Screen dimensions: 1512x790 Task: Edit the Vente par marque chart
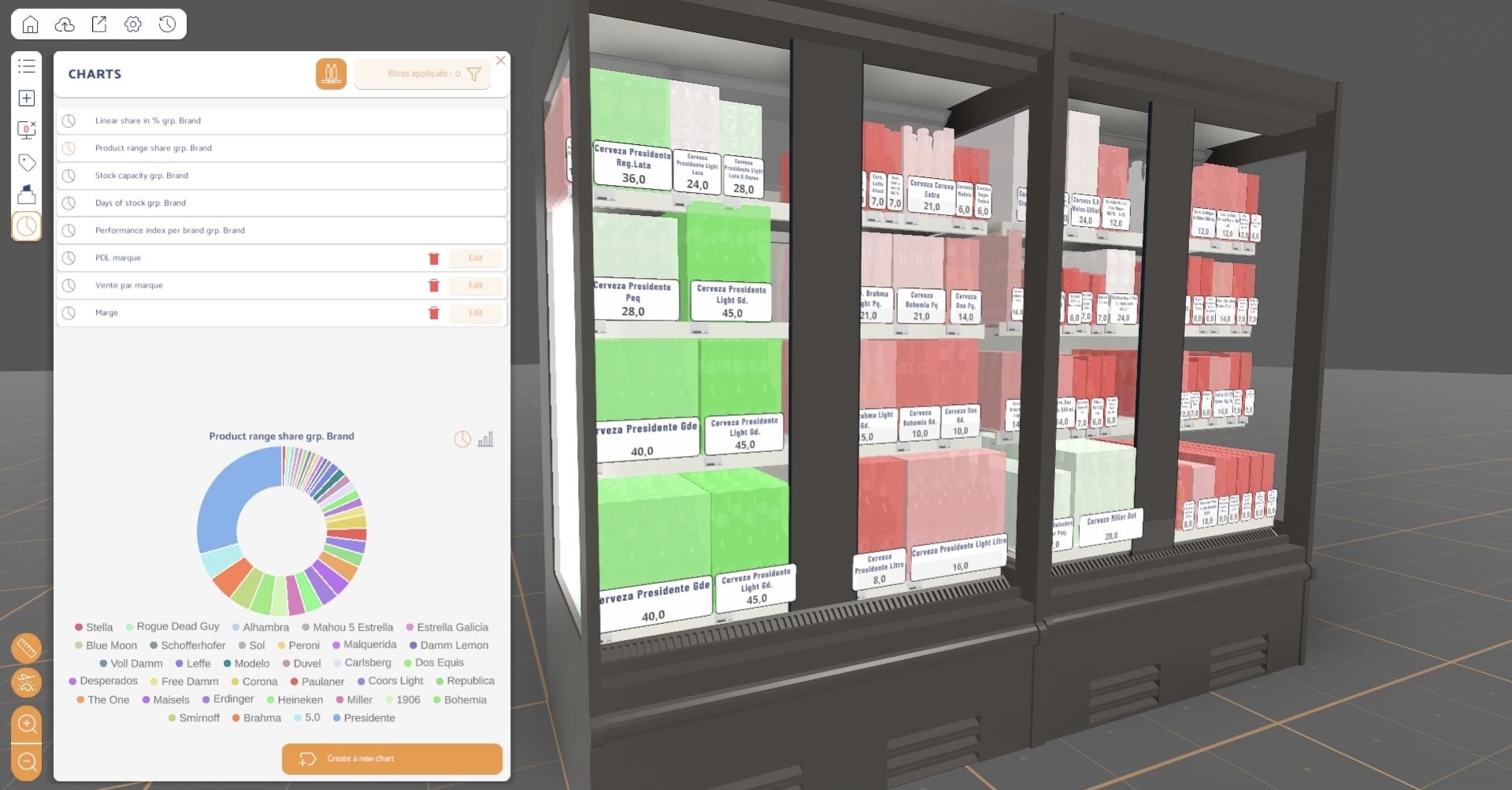tap(476, 286)
